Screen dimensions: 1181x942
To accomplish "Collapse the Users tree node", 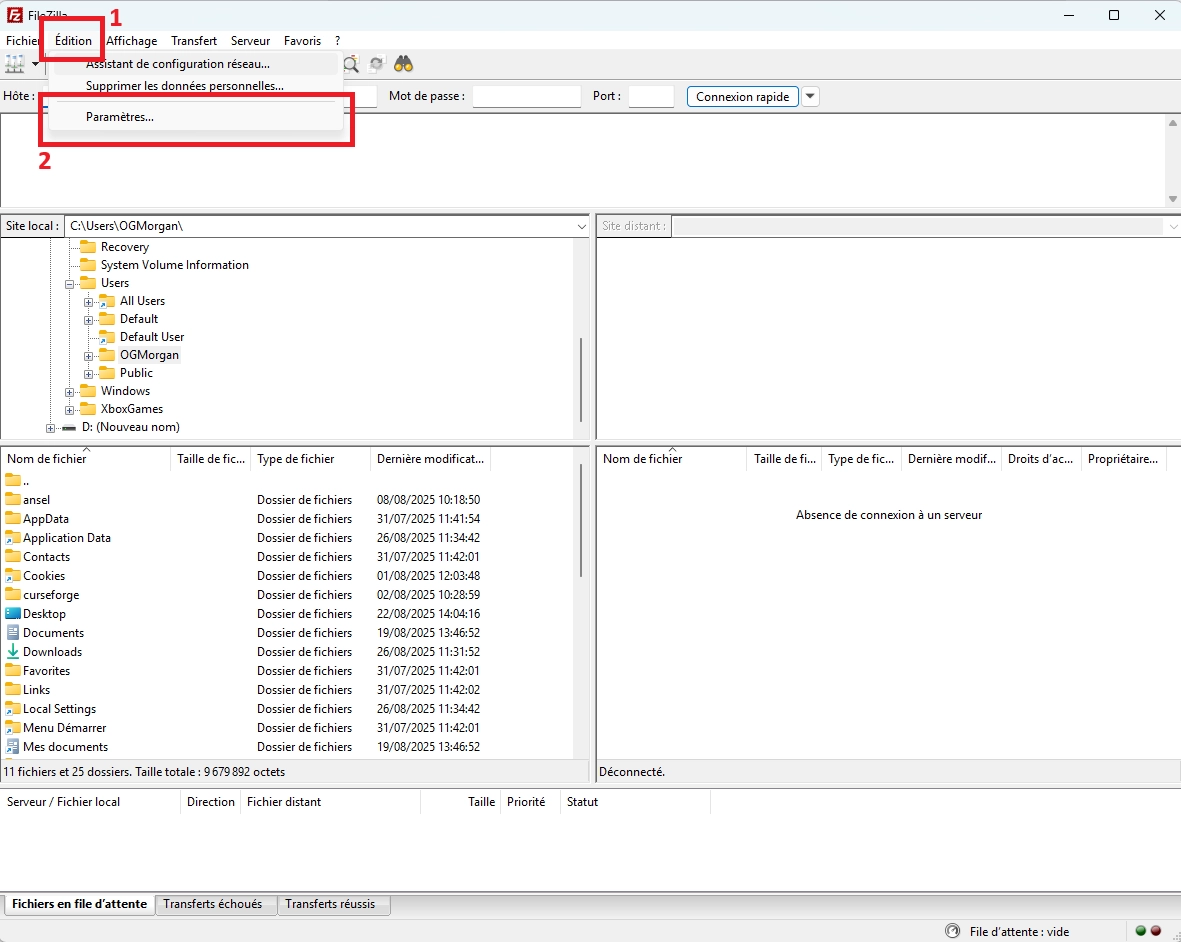I will 69,284.
